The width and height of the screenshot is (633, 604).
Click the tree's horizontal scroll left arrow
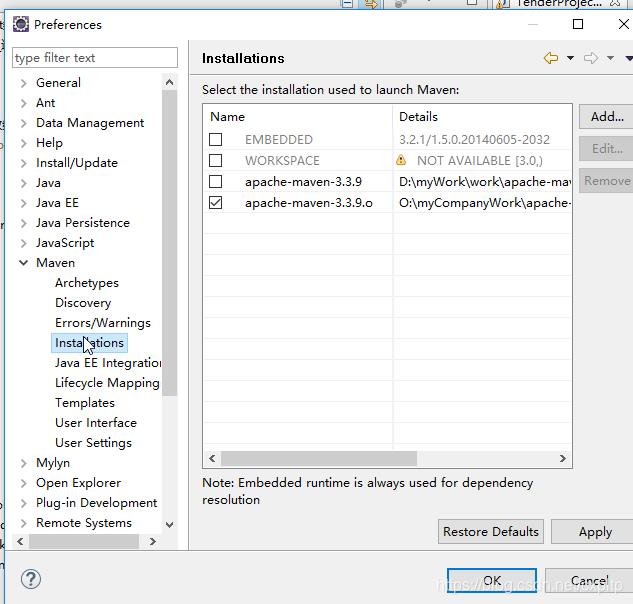point(21,541)
